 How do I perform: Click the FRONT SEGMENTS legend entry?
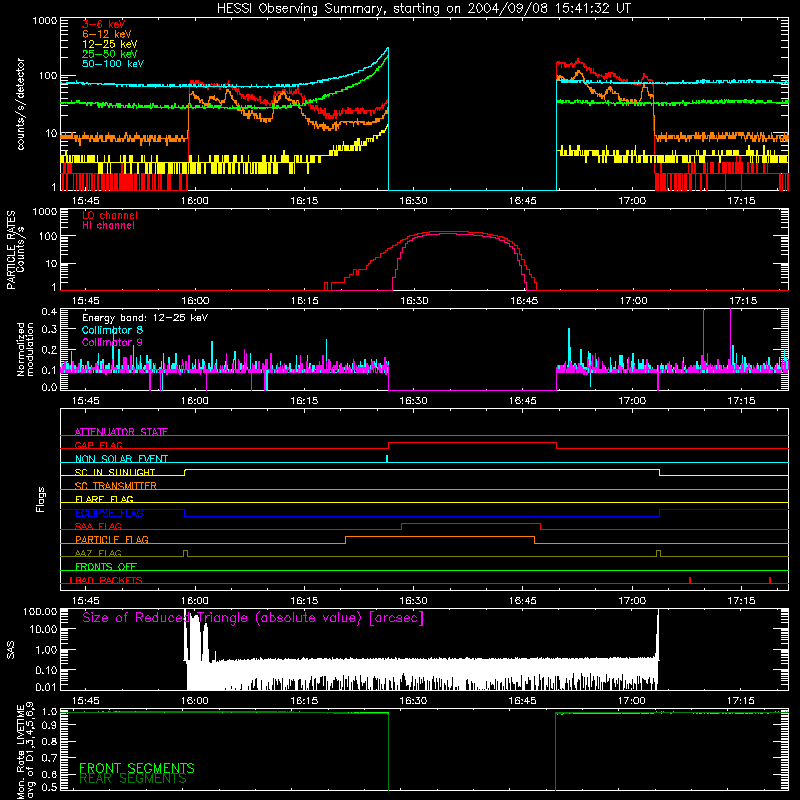[x=137, y=768]
